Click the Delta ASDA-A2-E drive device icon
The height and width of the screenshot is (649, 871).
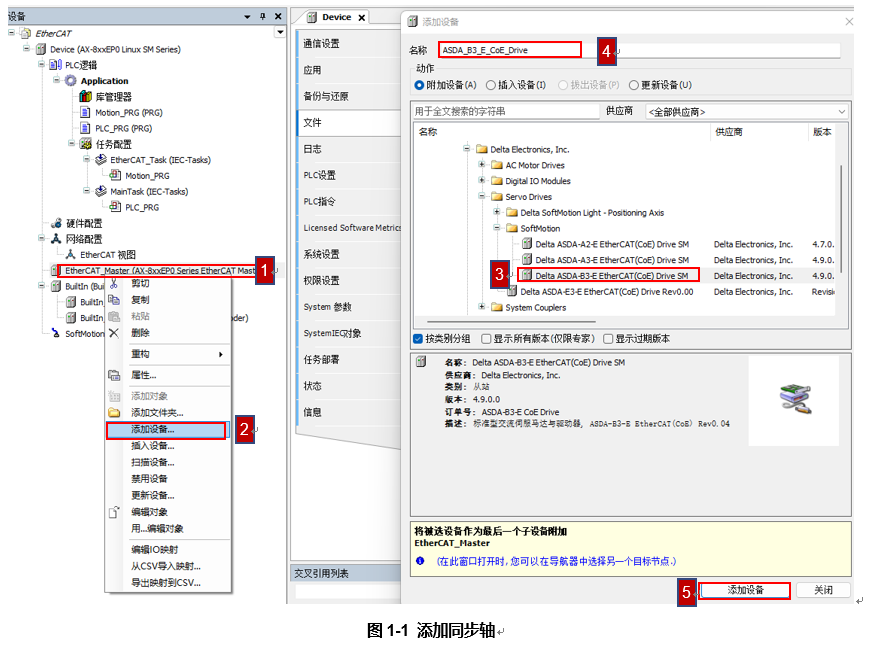(x=527, y=243)
